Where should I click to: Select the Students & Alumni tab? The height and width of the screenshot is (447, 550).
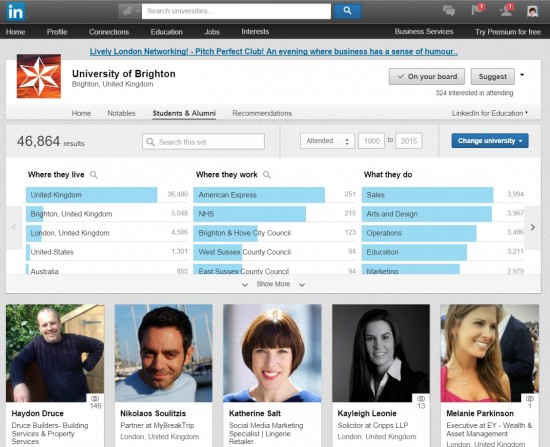[x=184, y=113]
